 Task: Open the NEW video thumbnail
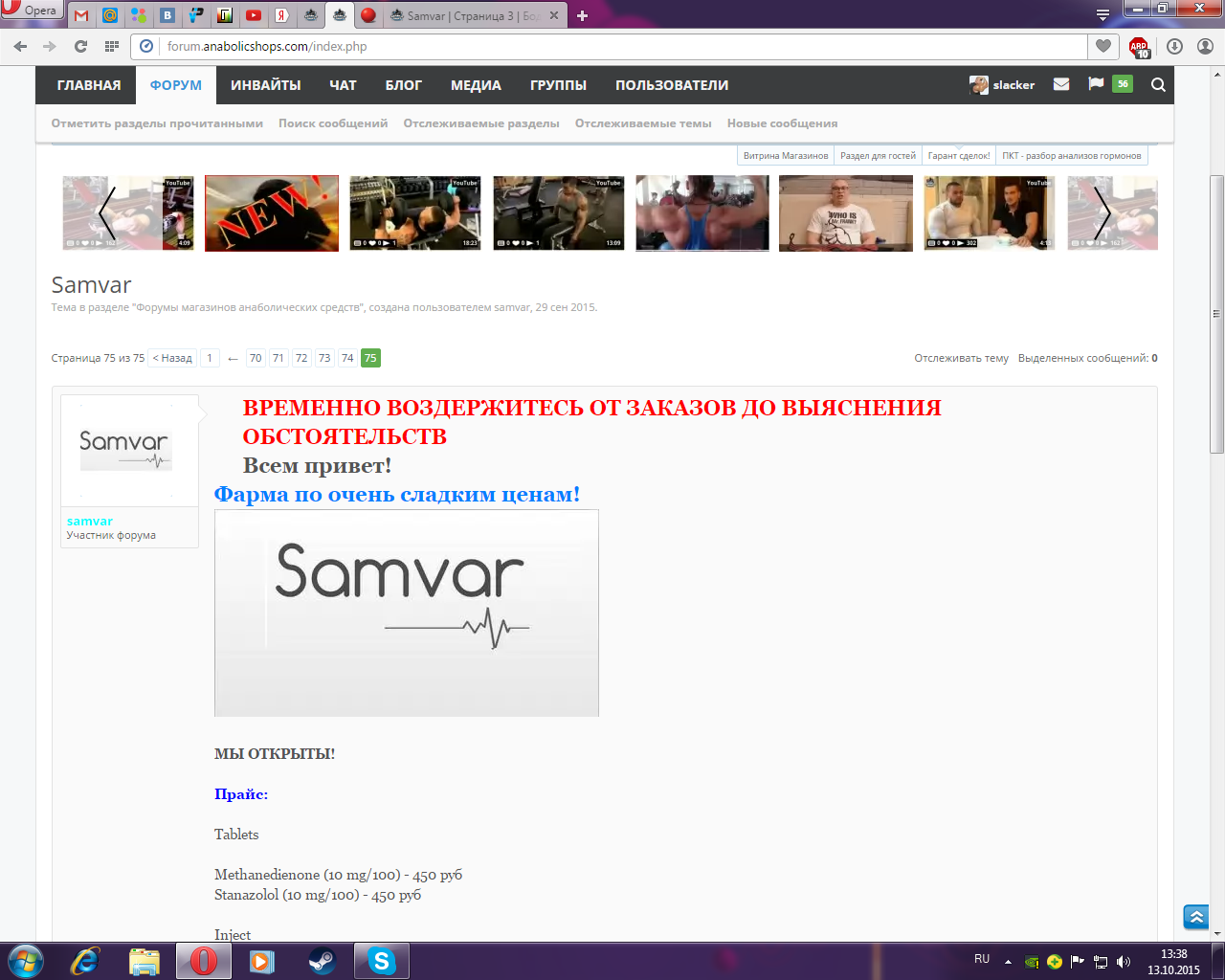tap(272, 213)
